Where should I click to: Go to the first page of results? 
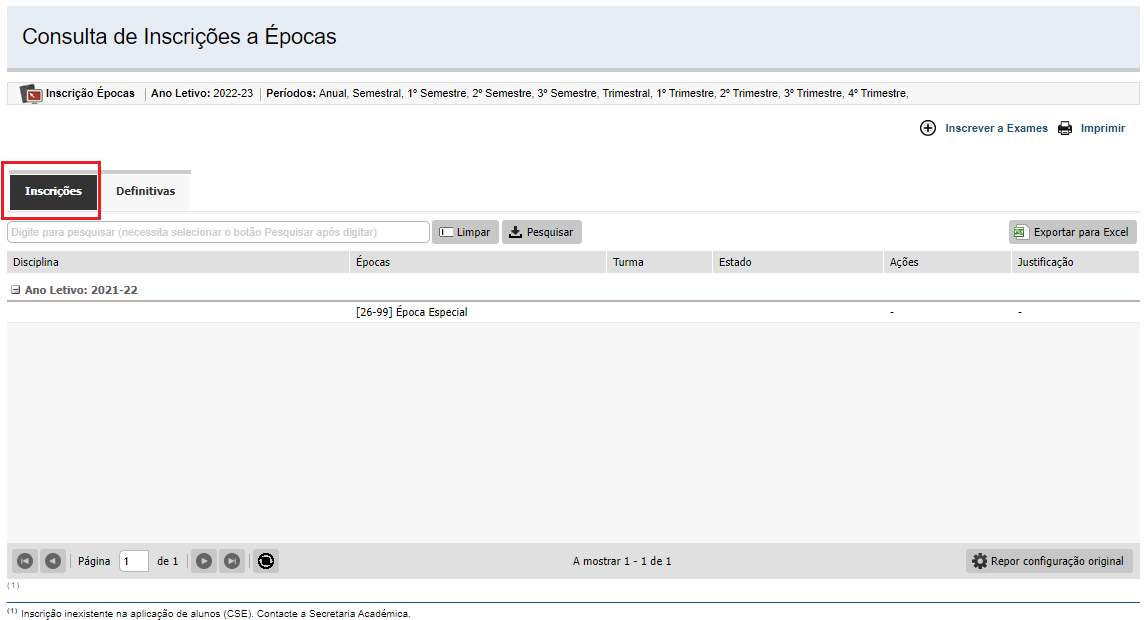click(25, 561)
